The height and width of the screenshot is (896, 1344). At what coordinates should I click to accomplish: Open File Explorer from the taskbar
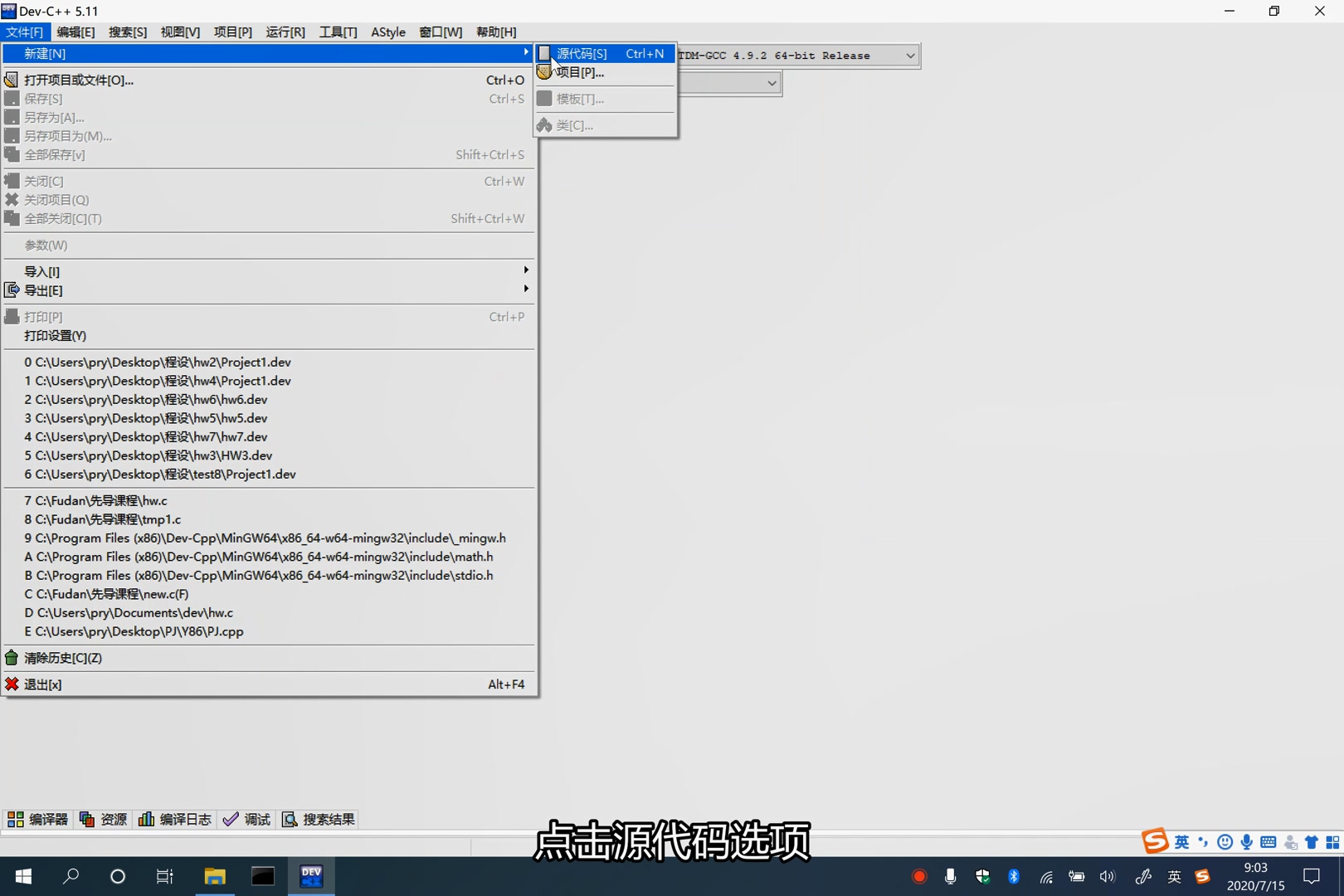point(215,876)
